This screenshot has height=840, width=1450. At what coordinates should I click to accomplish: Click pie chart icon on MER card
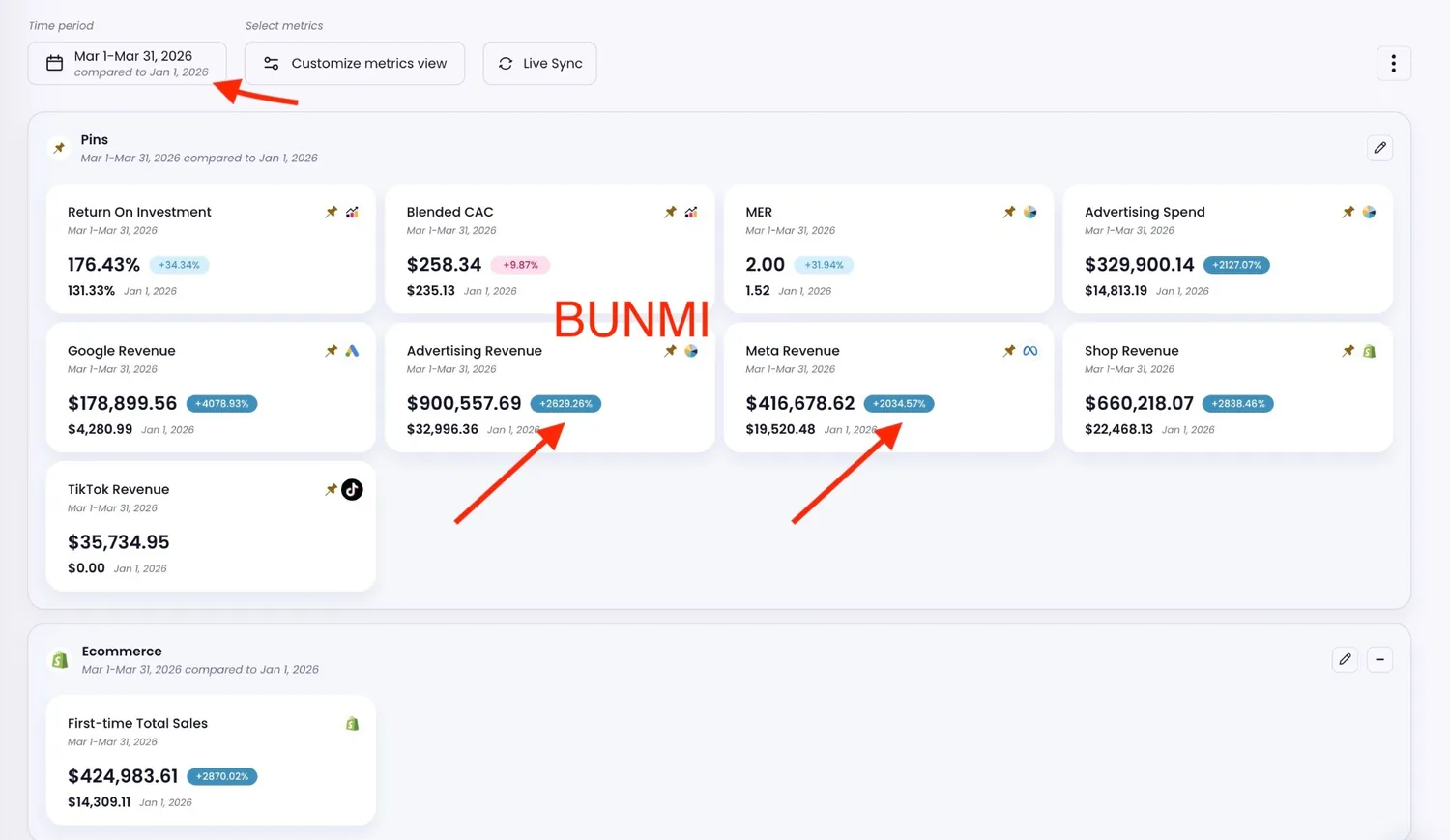point(1030,212)
